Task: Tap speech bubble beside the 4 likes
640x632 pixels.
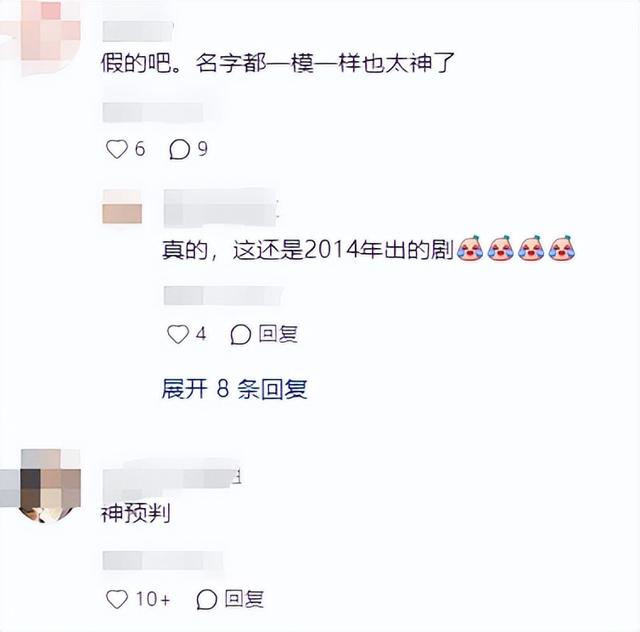Action: (240, 334)
